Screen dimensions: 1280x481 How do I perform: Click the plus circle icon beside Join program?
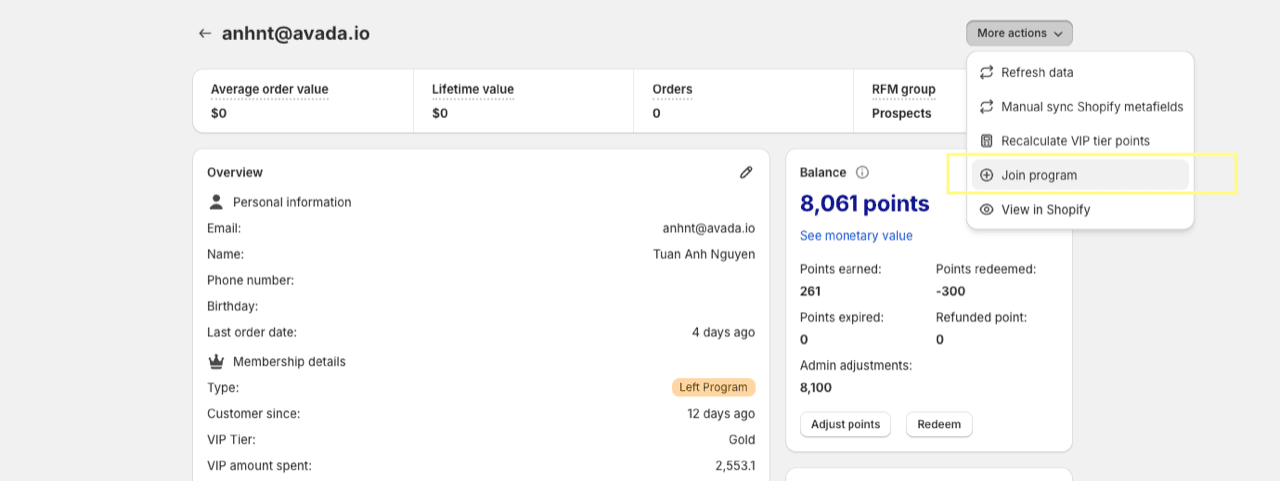click(987, 175)
